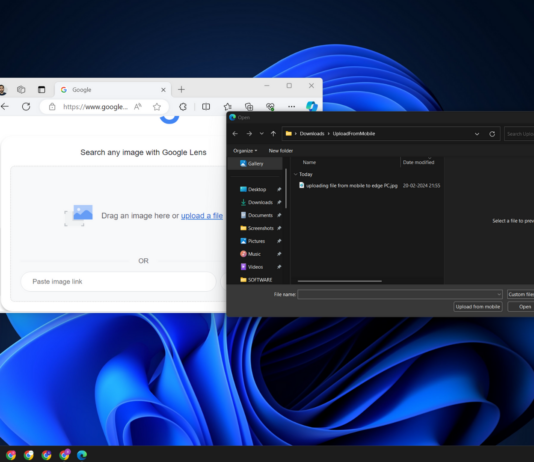Open first Chrome icon on the taskbar

point(11,455)
